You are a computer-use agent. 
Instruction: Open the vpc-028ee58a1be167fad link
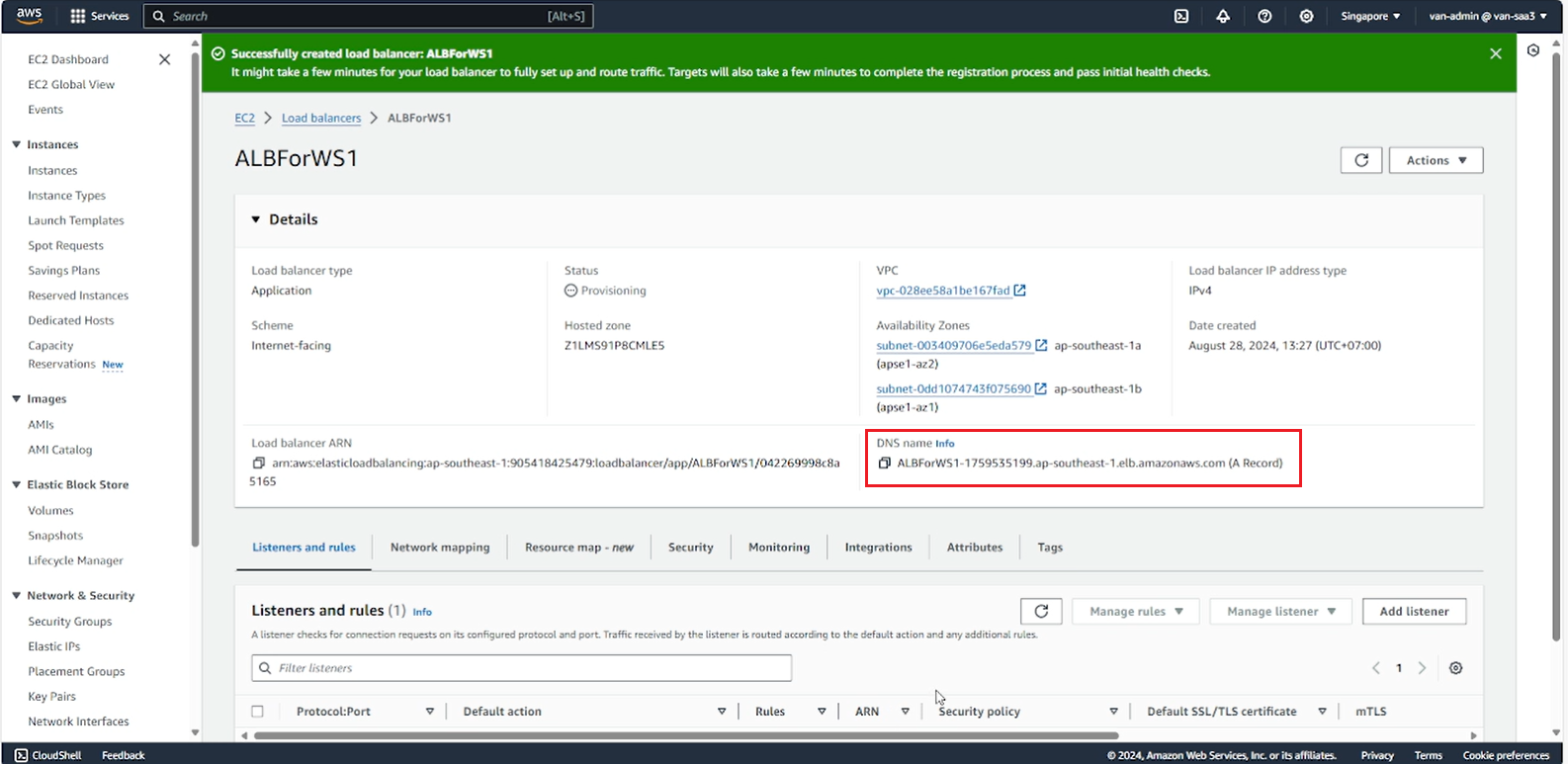[x=943, y=291]
